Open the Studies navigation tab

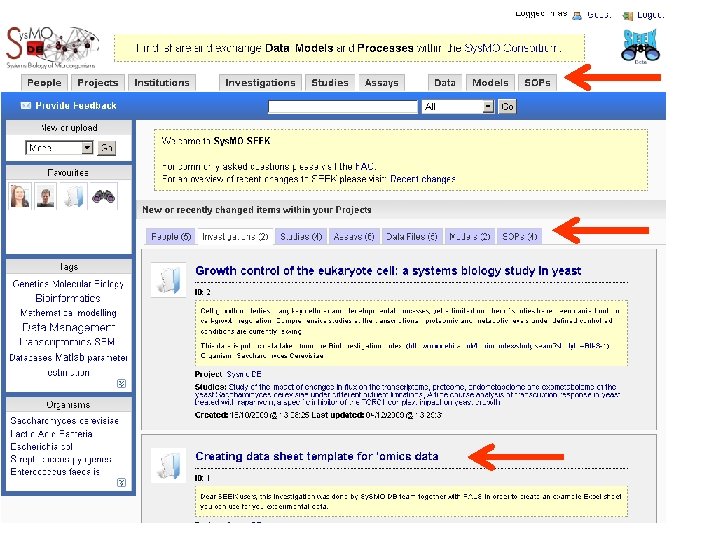[330, 83]
